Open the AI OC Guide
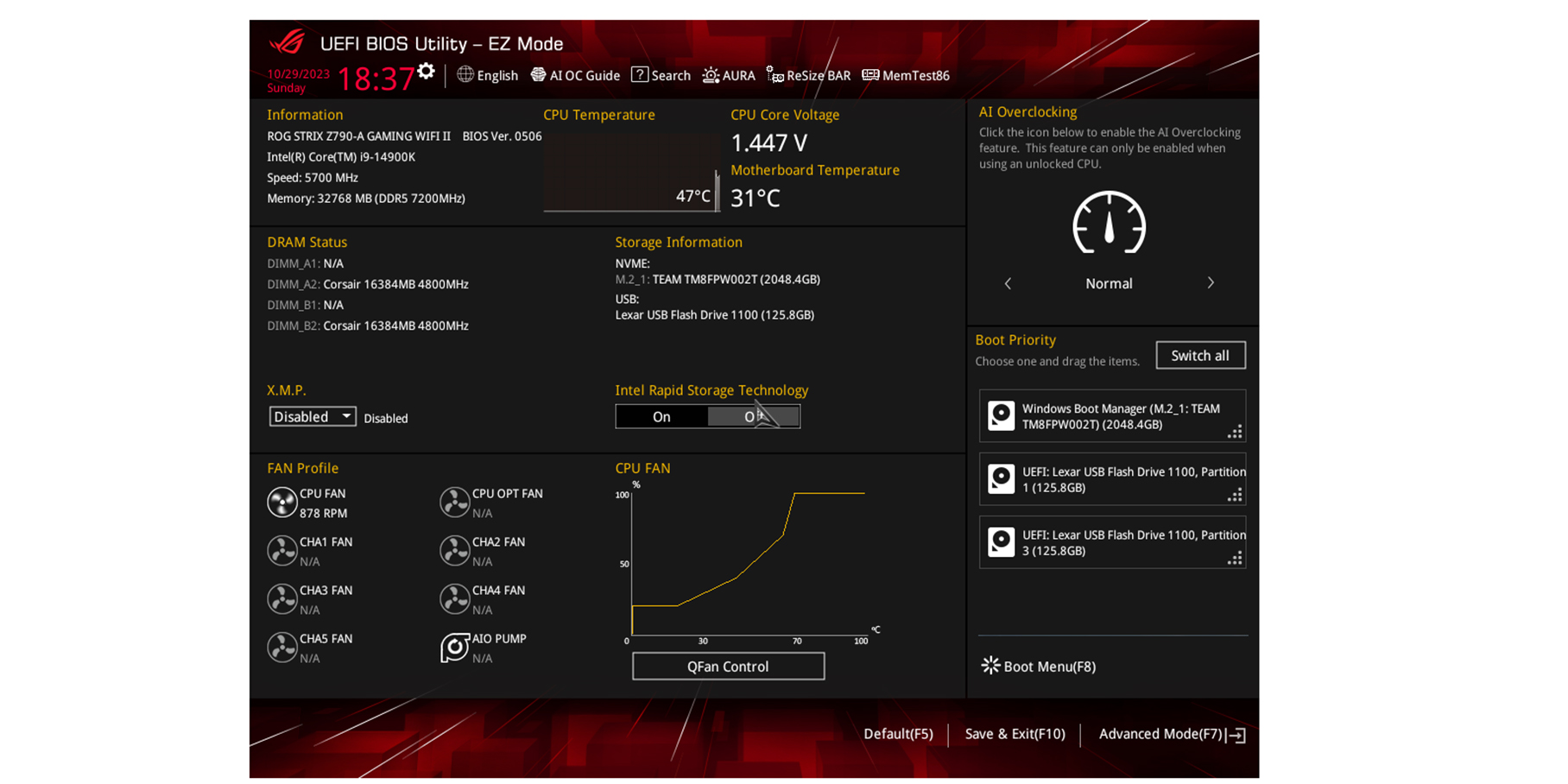Viewport: 1568px width, 784px height. (575, 75)
